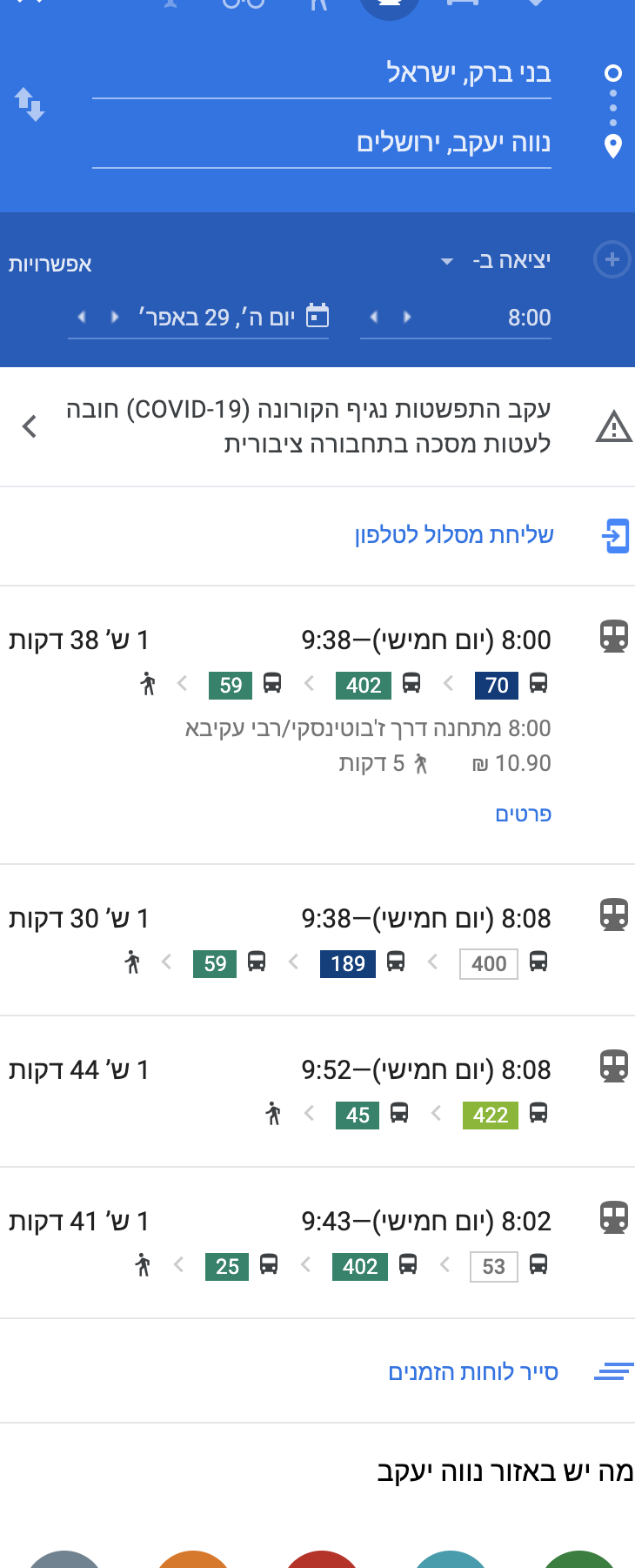Step departure time forward from 8:00
Viewport: 635px width, 1568px height.
(x=374, y=317)
